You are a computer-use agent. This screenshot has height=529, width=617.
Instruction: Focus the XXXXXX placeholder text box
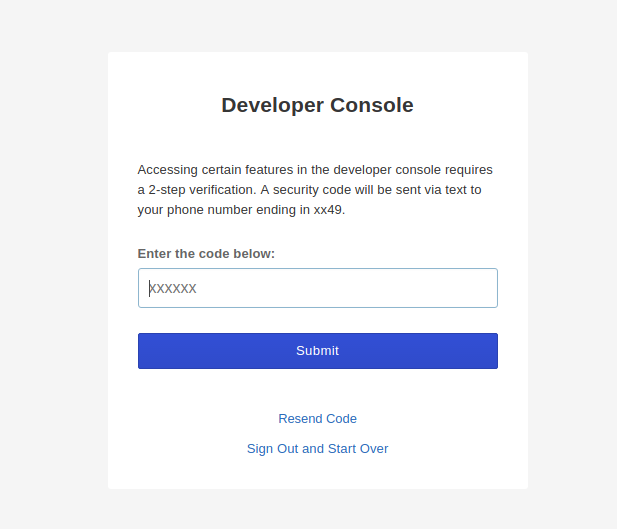[317, 288]
